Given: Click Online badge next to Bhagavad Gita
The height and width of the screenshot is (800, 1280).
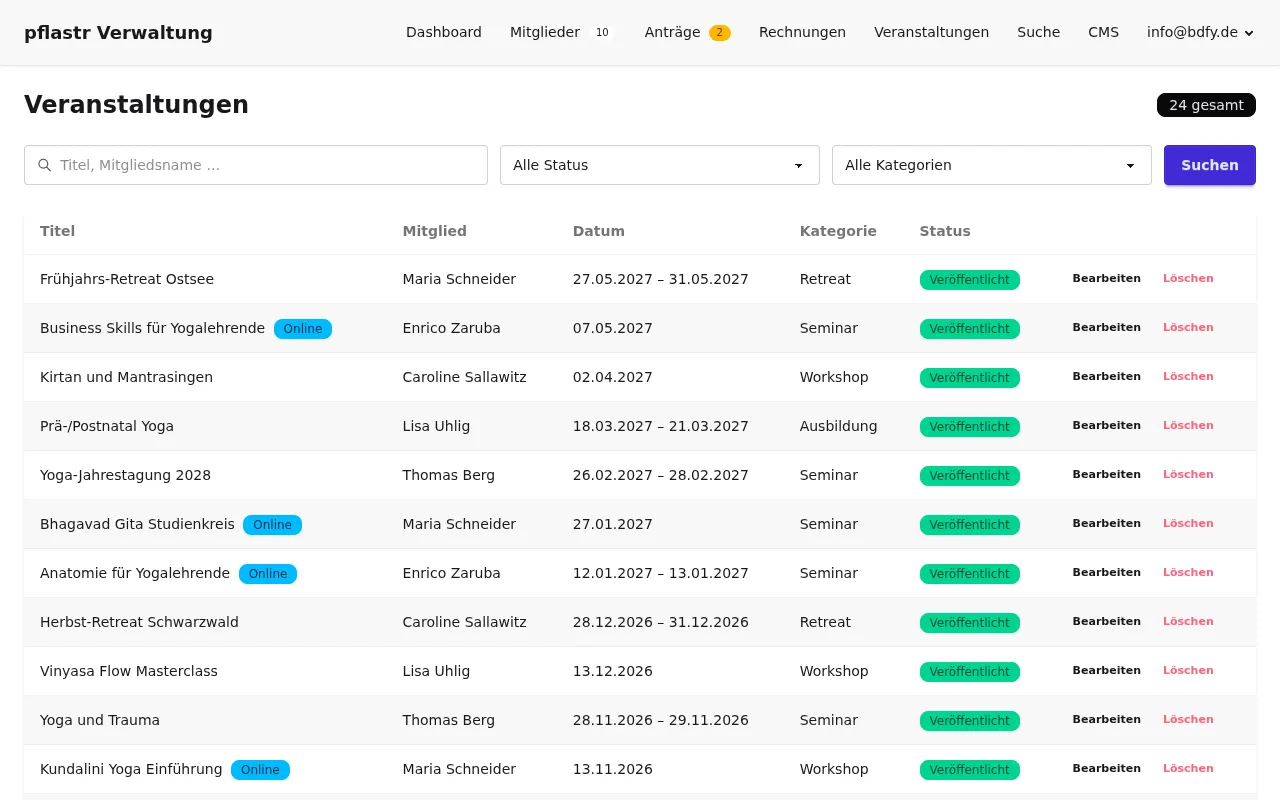Looking at the screenshot, I should pyautogui.click(x=272, y=524).
